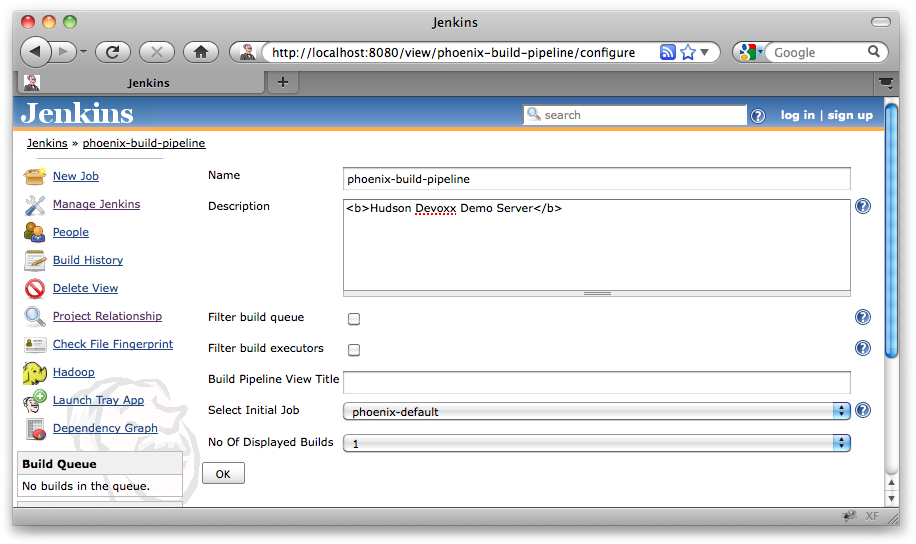Open the Launch Tray App link
916x544 pixels.
tap(98, 400)
